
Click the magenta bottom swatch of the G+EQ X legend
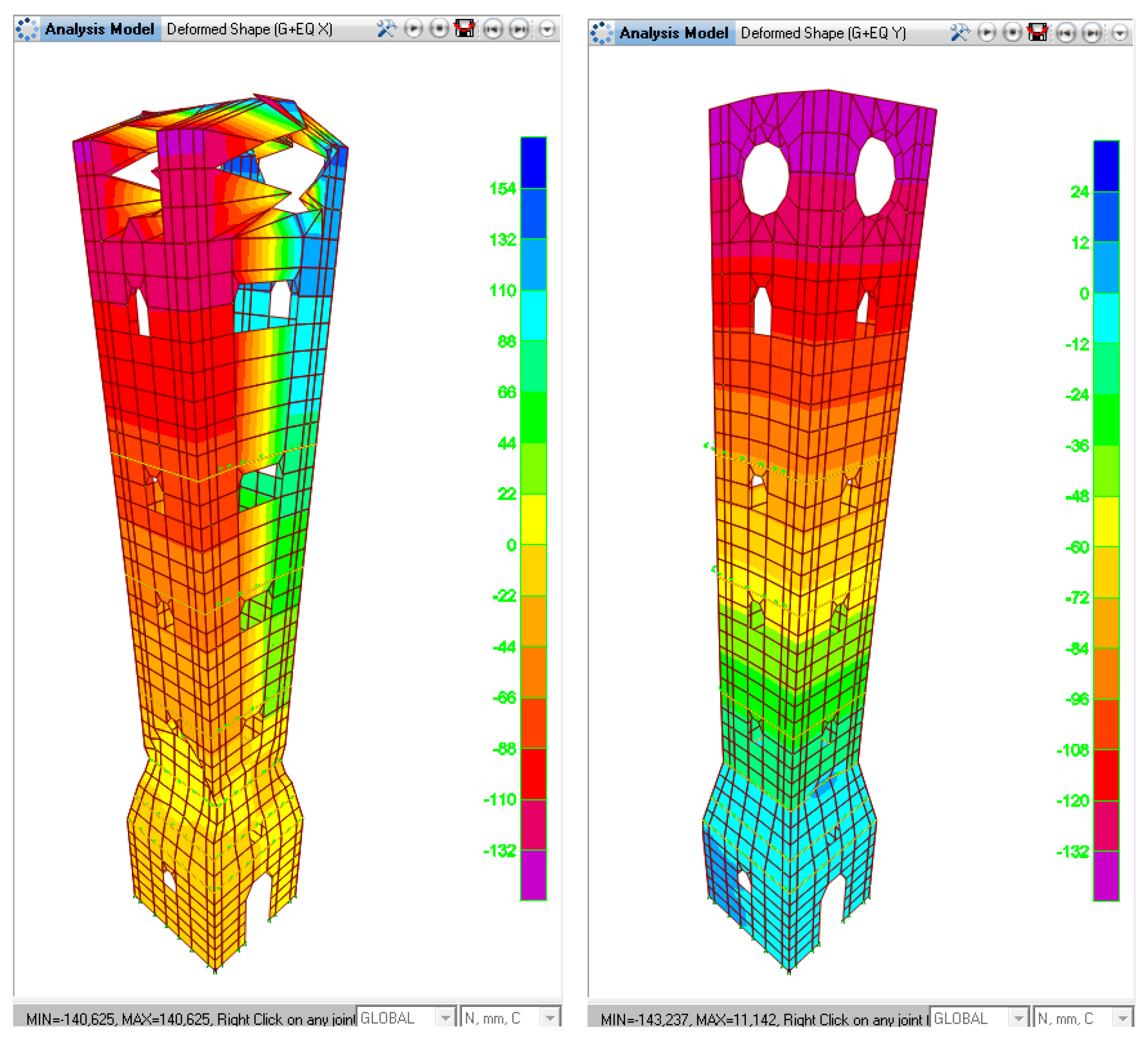[534, 876]
